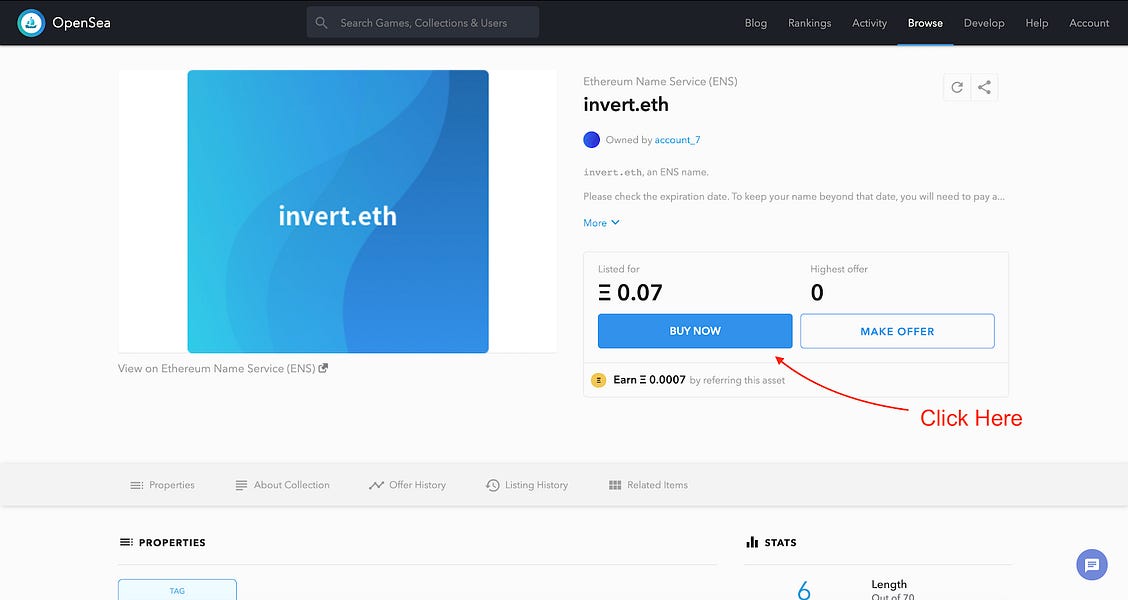Click the blue owner avatar circle
The image size is (1128, 600).
pyautogui.click(x=591, y=140)
